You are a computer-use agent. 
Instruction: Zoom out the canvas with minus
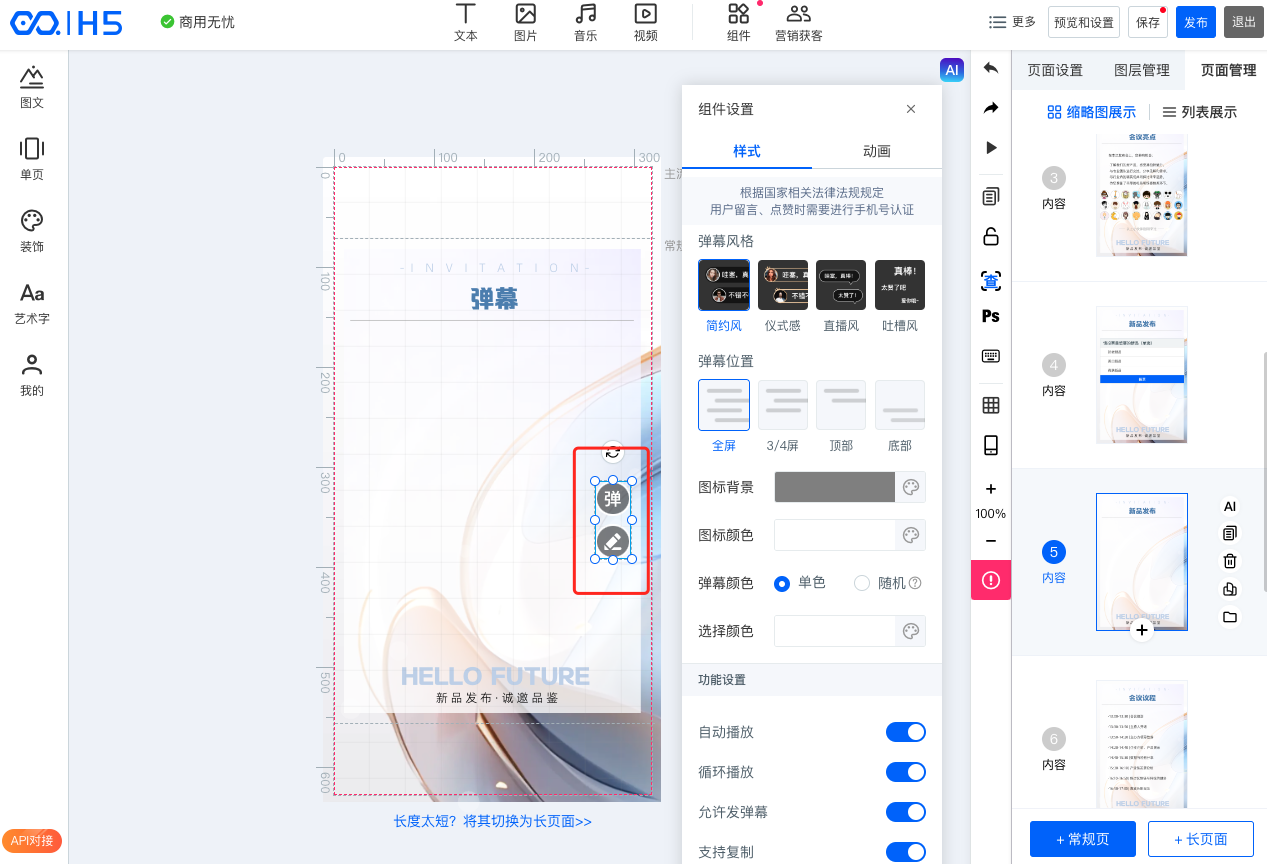point(991,541)
